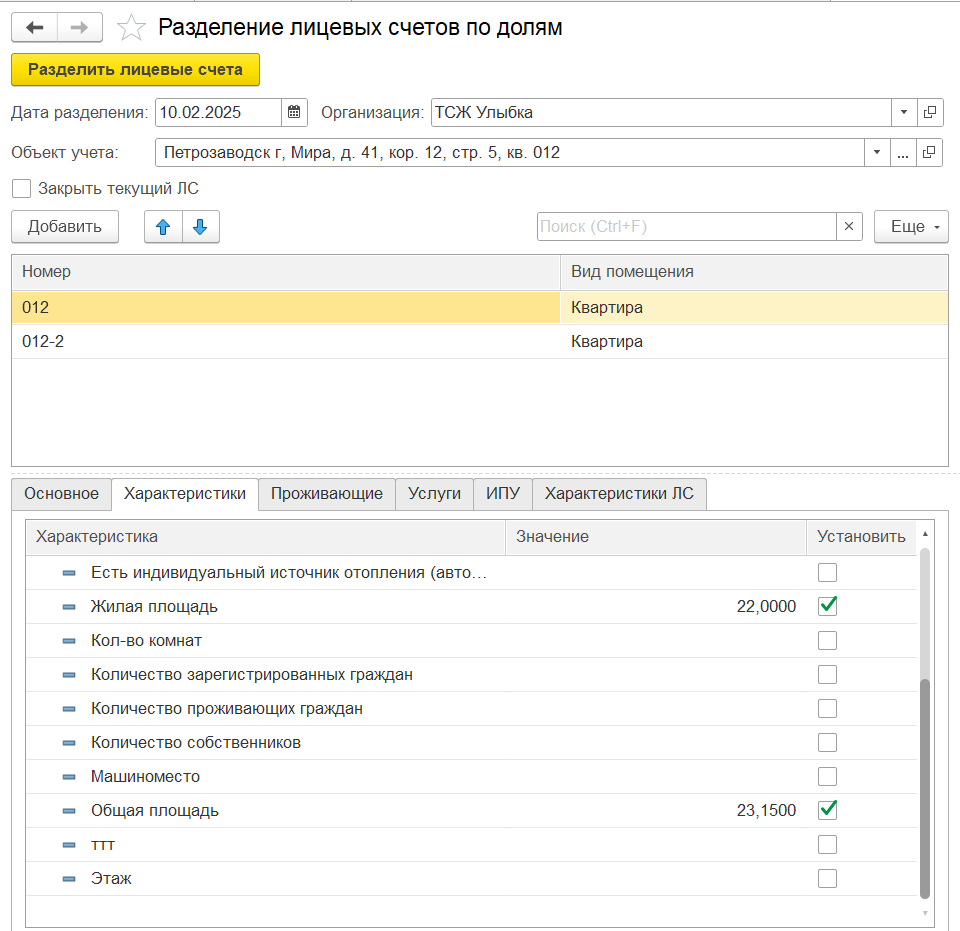Enable the Закрыть текущий ЛС checkbox
This screenshot has height=931, width=960.
21,189
